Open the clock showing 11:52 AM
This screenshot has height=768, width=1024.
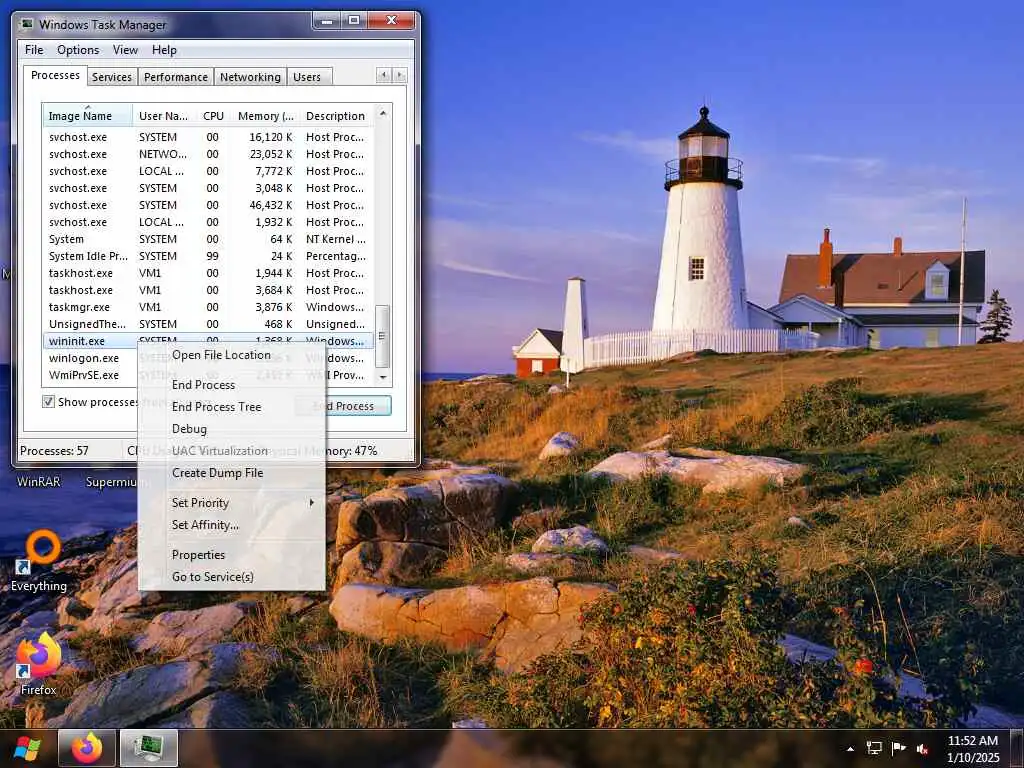(x=973, y=748)
